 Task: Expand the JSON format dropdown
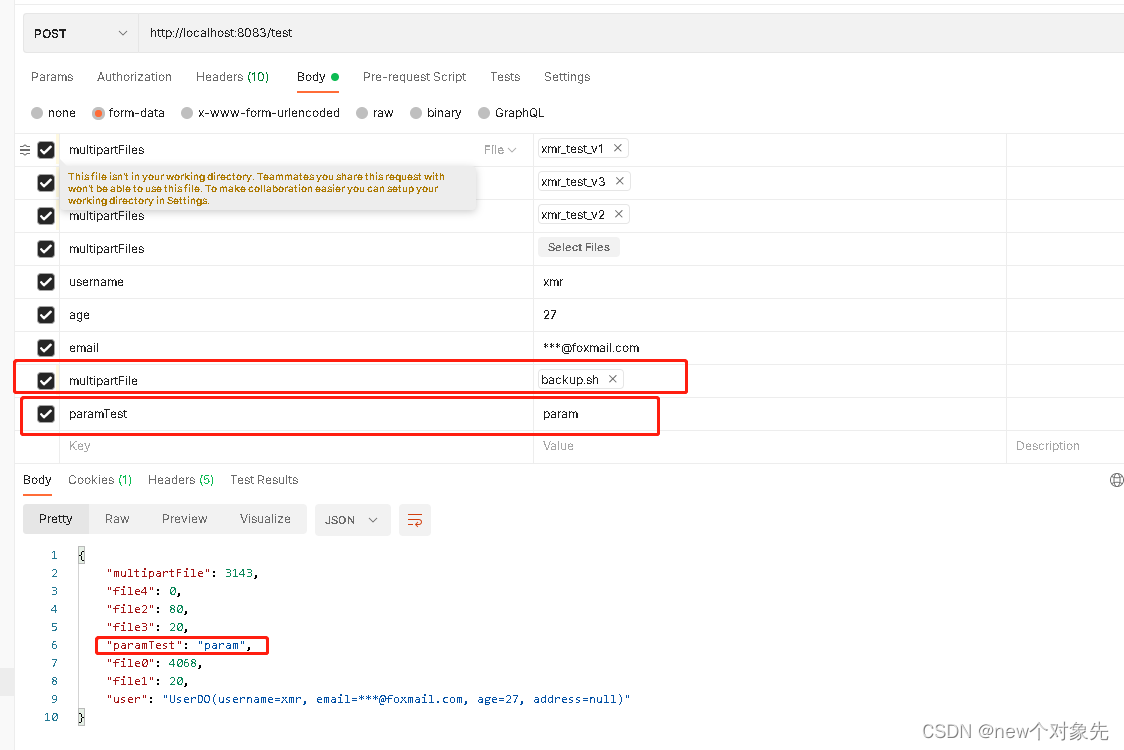coord(352,520)
